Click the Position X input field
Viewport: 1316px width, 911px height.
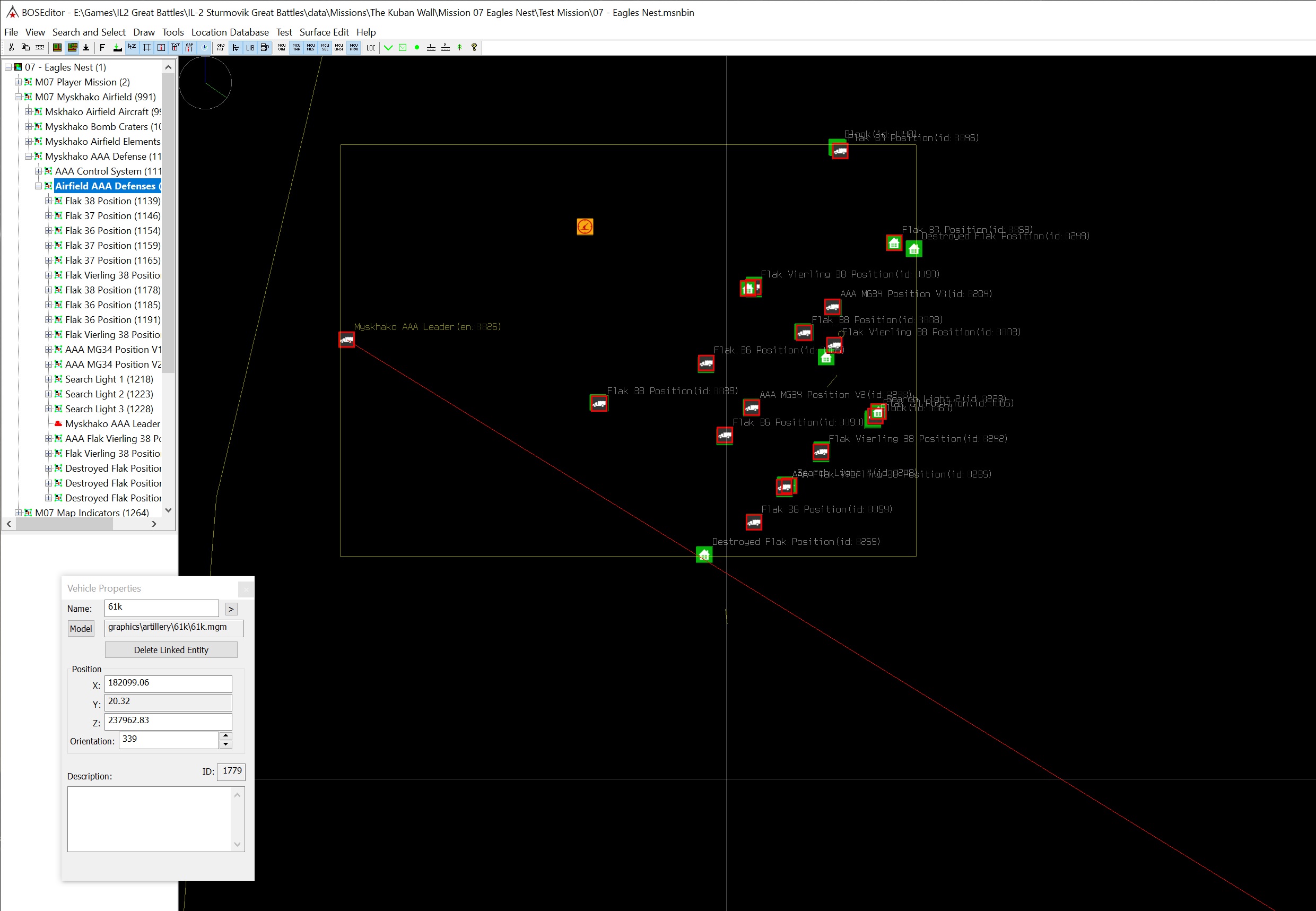(x=168, y=683)
